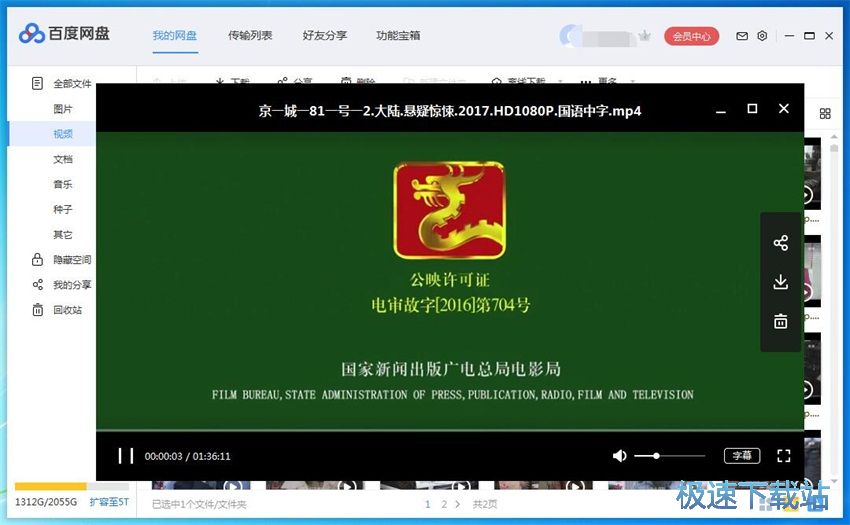The image size is (850, 525).
Task: Click the 隐藏空间 lock icon
Action: click(x=37, y=259)
